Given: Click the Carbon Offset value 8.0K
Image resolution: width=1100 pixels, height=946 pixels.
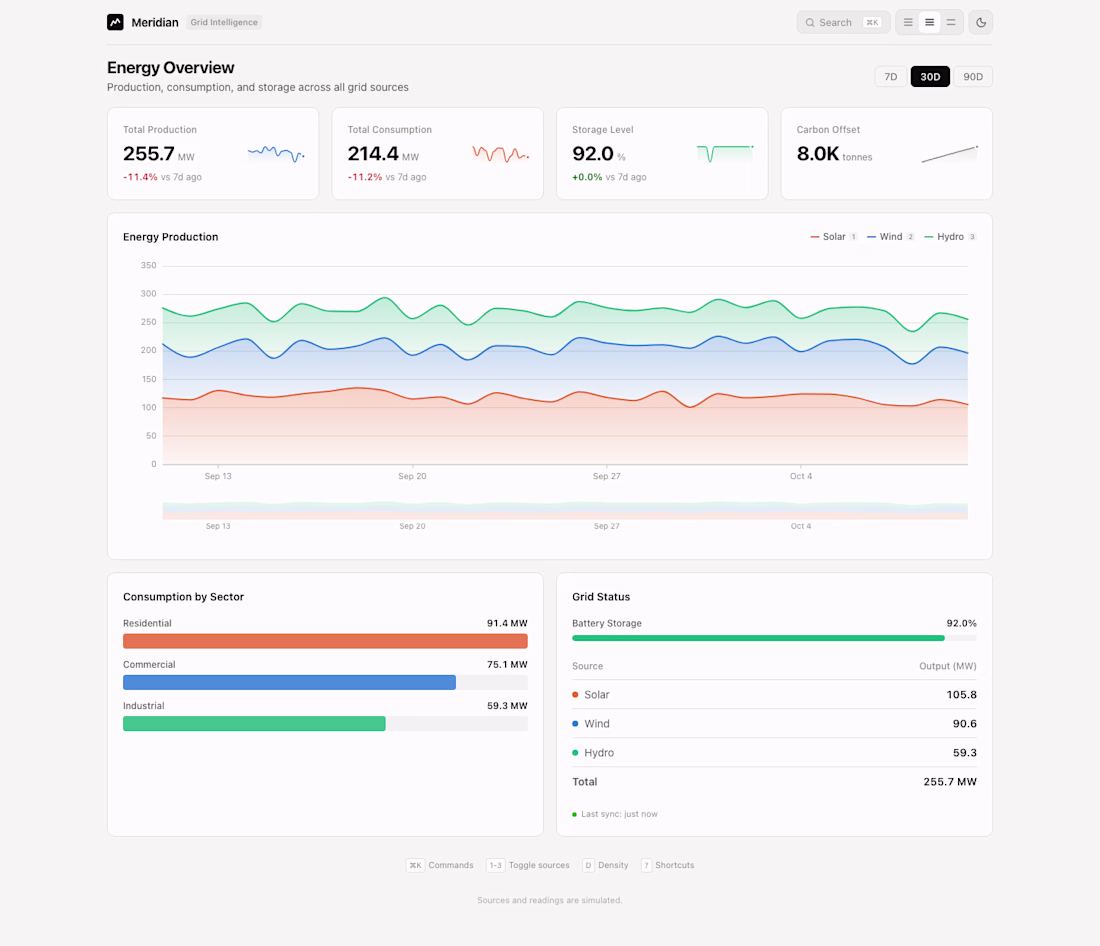Looking at the screenshot, I should click(818, 153).
